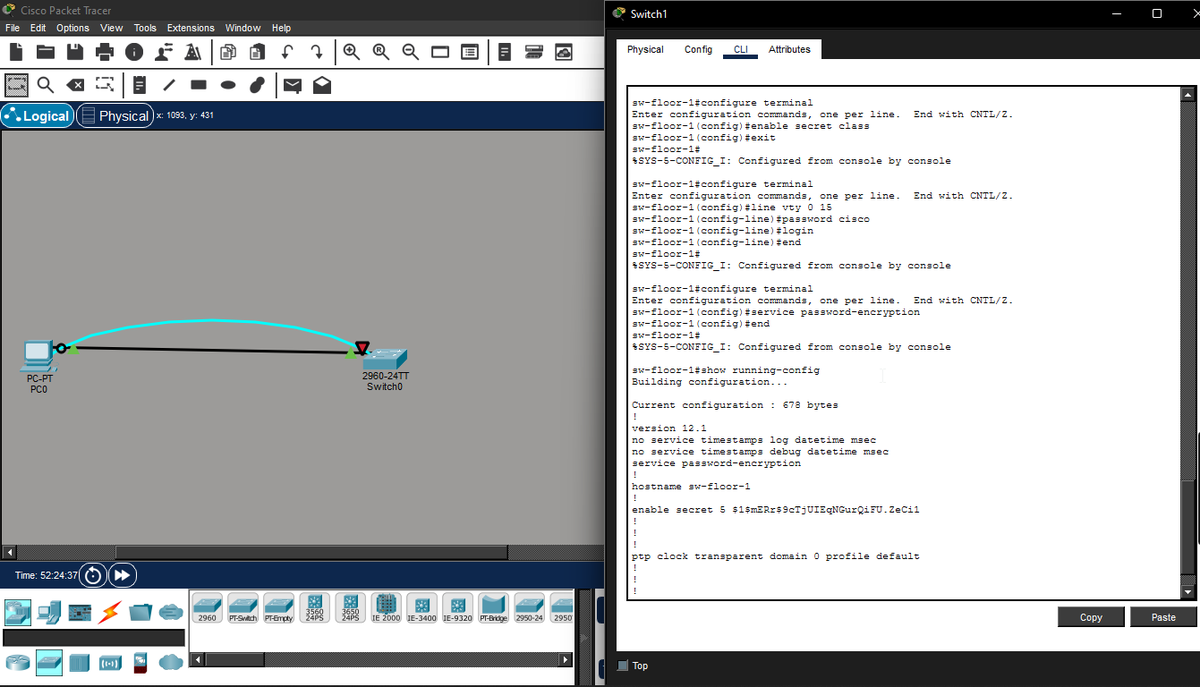Screen dimensions: 1200x687
Task: Select the Draw Line tool
Action: pos(169,85)
